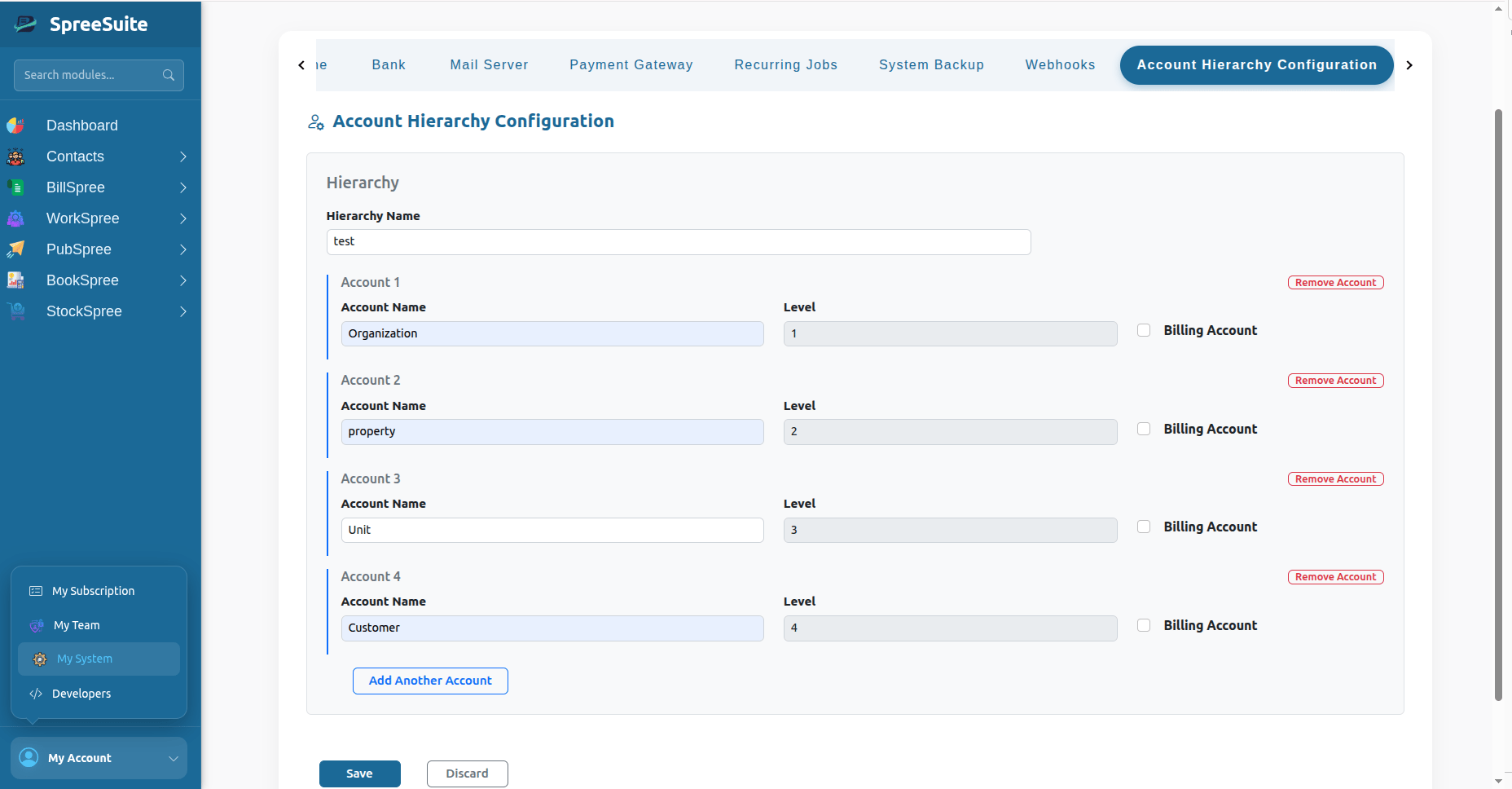Open Developers menu entry
1512x789 pixels.
coord(81,694)
